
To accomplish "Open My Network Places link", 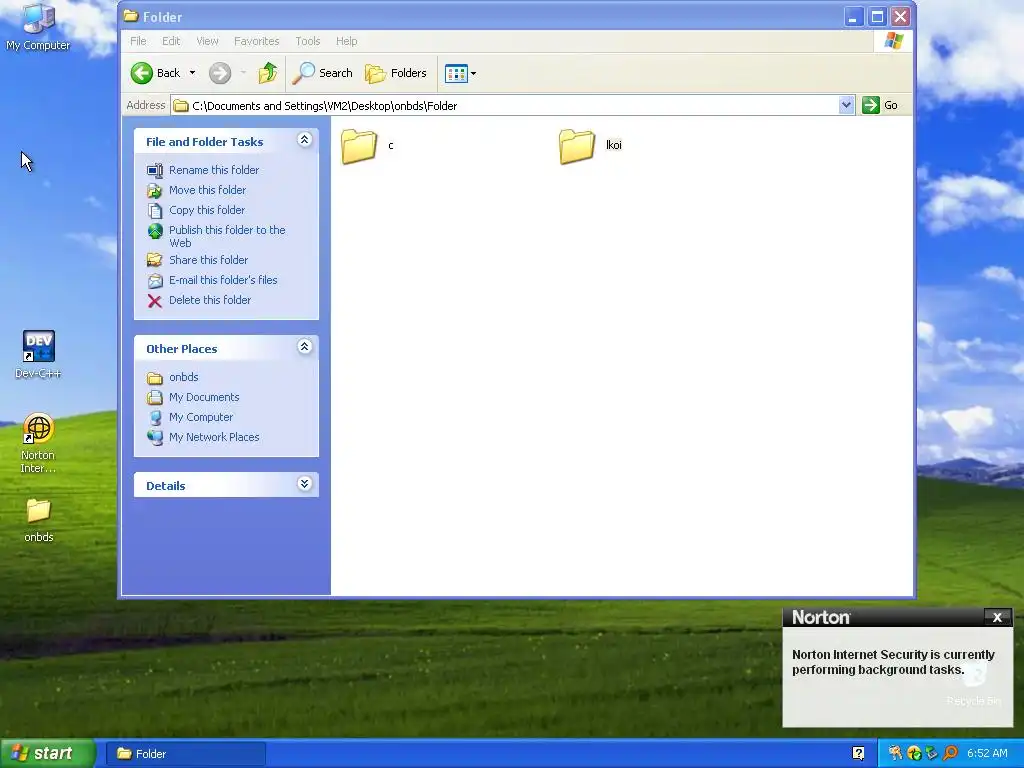I will pos(214,438).
